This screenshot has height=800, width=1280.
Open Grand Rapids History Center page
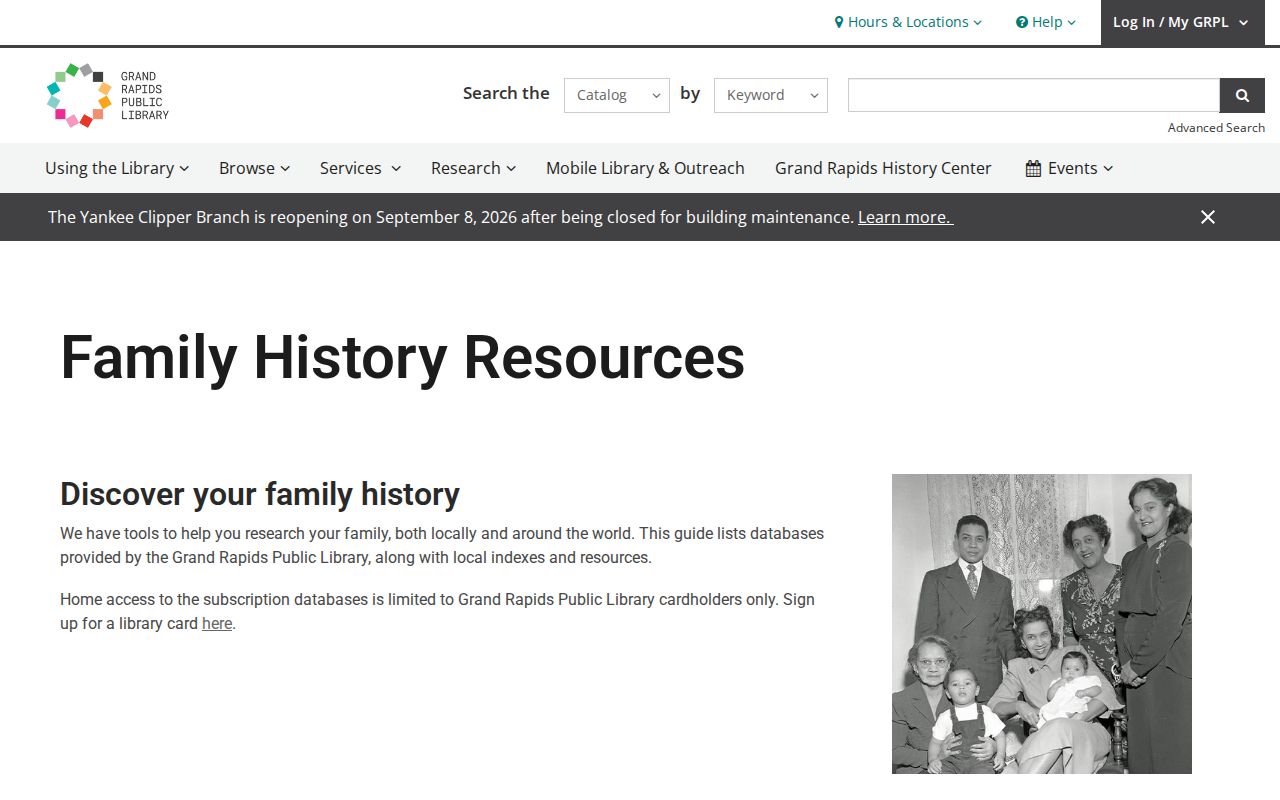(883, 168)
